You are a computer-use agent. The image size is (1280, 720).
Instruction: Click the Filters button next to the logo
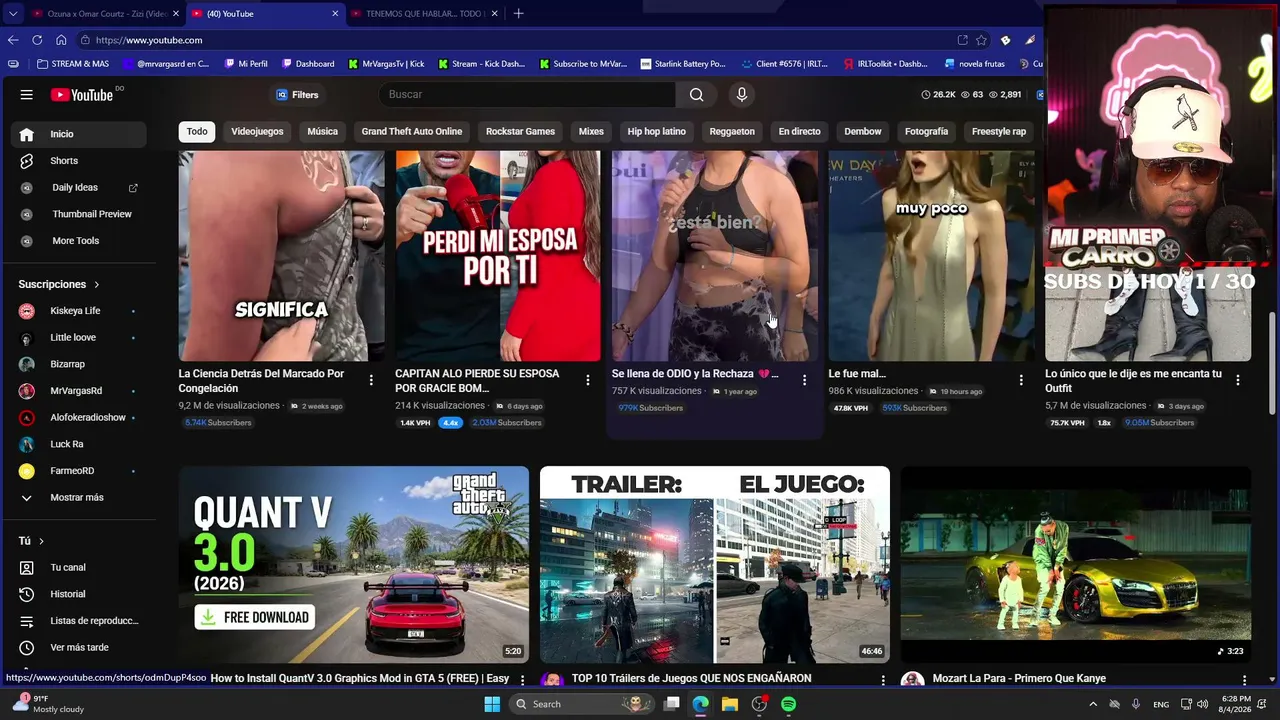pyautogui.click(x=297, y=95)
